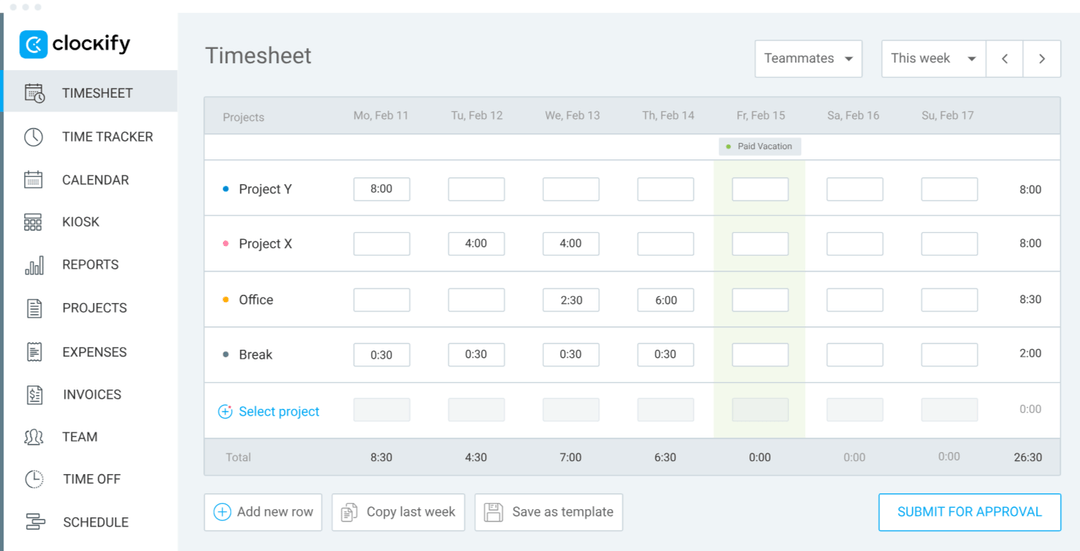The image size is (1080, 551).
Task: Click the Timesheet calendar icon in sidebar
Action: (x=34, y=93)
